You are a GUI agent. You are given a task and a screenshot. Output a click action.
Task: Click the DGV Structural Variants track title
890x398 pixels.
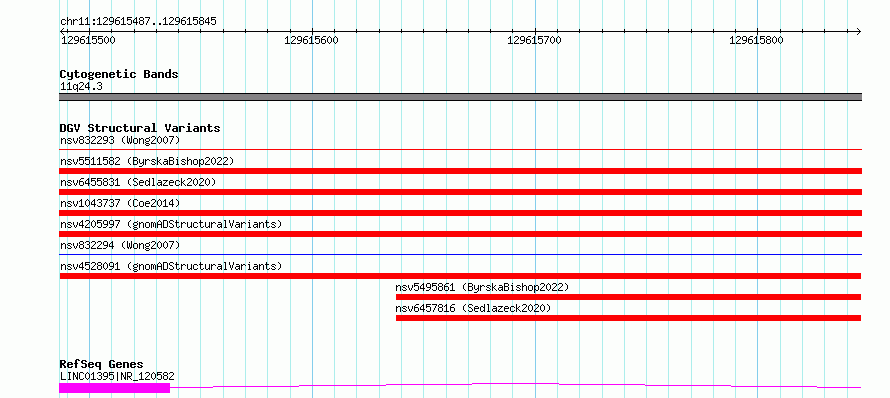140,128
